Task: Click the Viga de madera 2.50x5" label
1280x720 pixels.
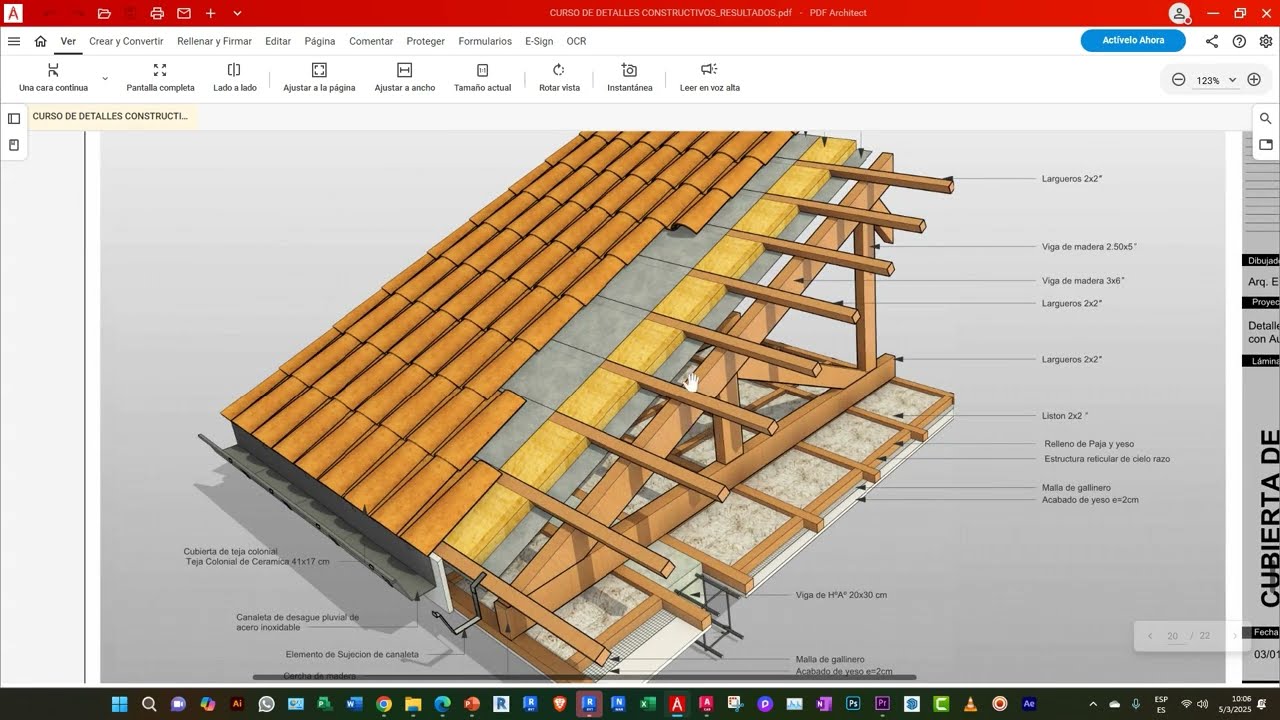Action: (1089, 246)
